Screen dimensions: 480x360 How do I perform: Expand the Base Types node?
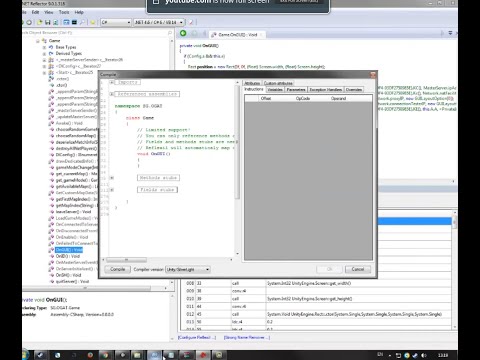coord(44,47)
